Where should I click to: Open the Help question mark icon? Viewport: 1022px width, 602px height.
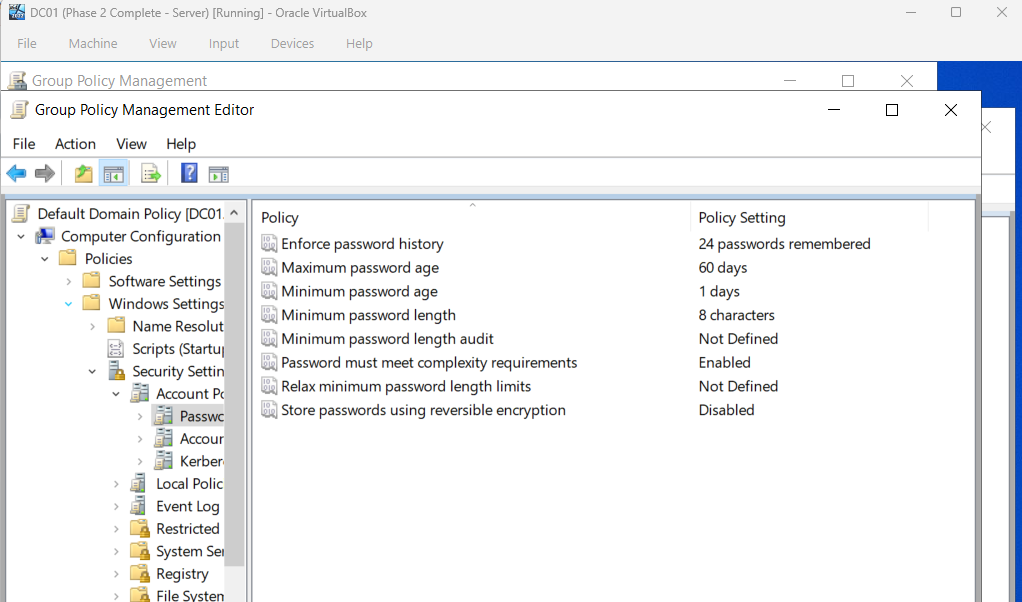pyautogui.click(x=189, y=173)
